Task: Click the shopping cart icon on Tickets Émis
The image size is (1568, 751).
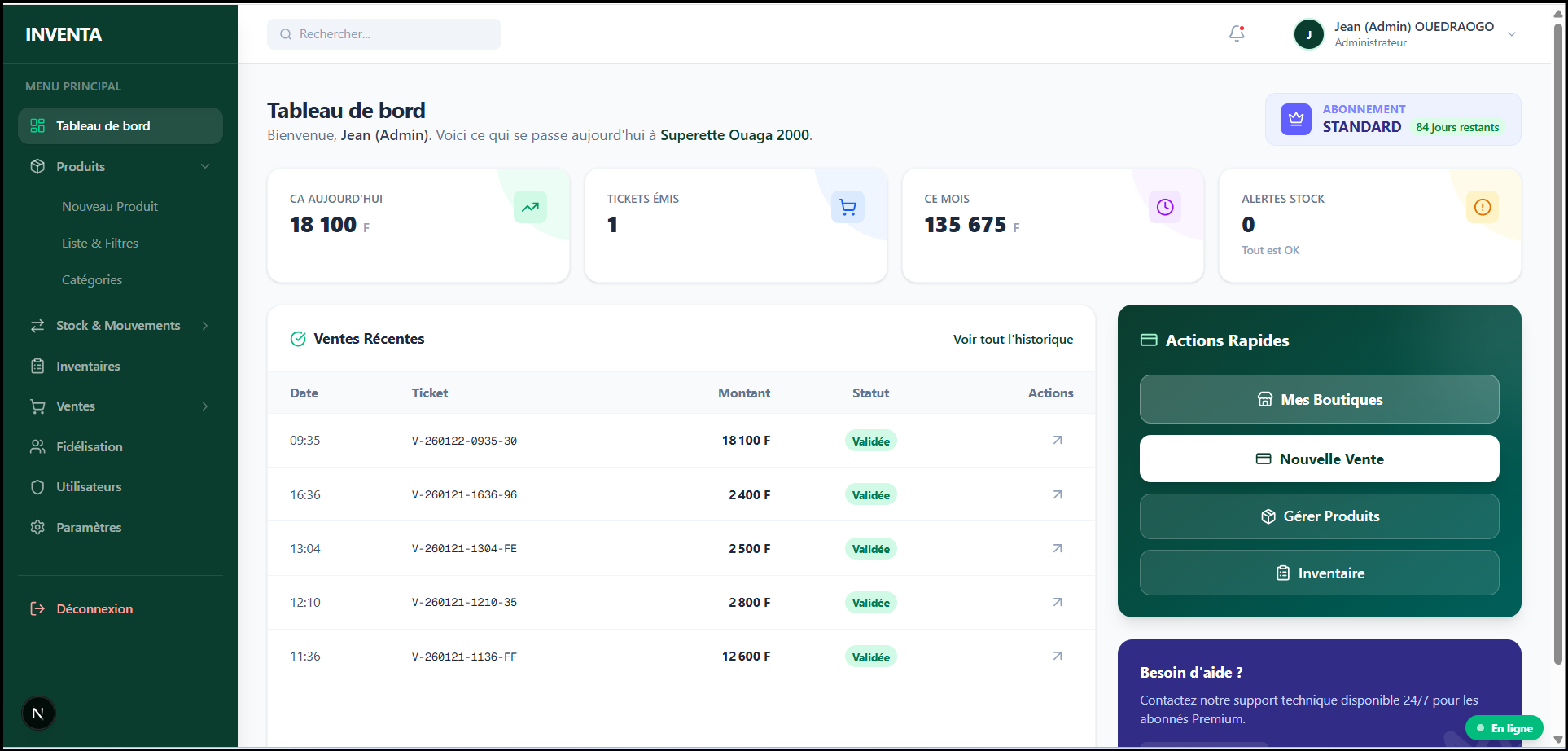Action: pos(848,207)
